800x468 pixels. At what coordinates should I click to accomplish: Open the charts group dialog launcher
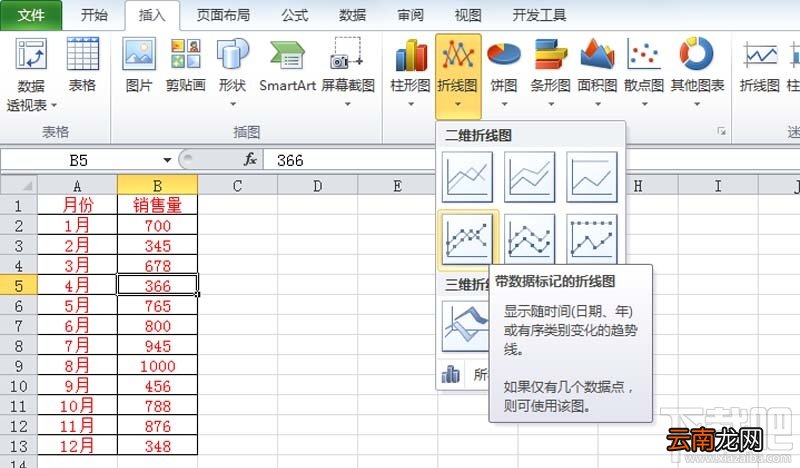pos(721,131)
